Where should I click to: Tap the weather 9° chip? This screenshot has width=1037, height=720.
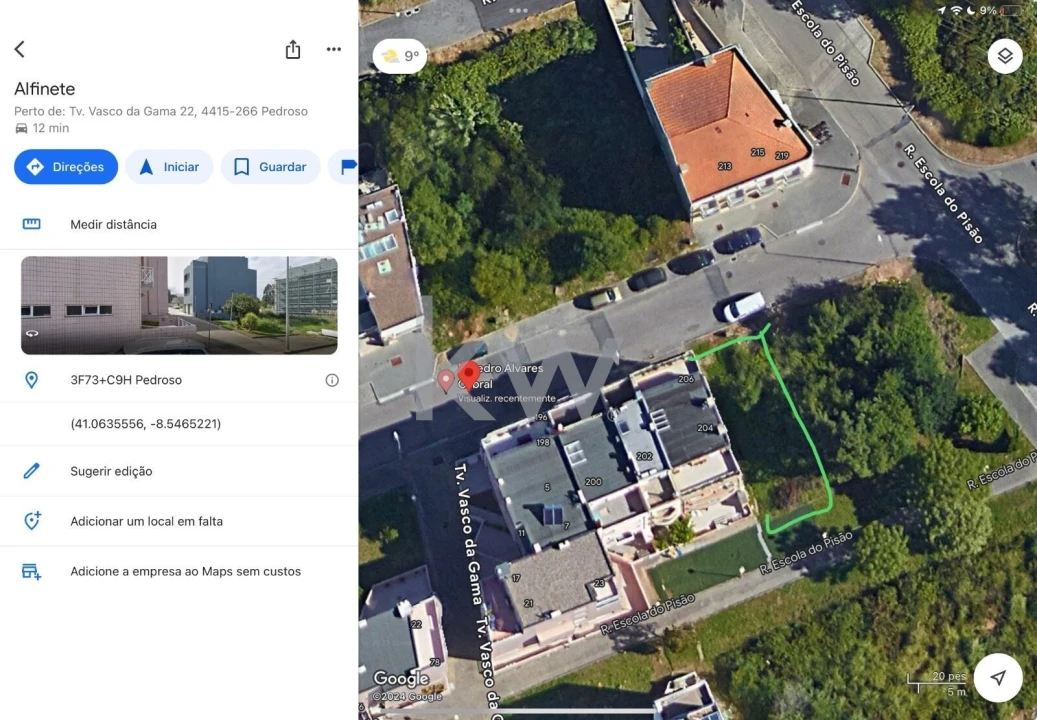(x=400, y=56)
